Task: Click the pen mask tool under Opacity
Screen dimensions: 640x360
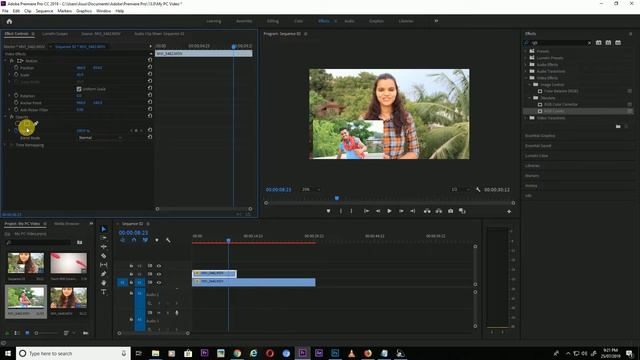Action: tap(36, 123)
